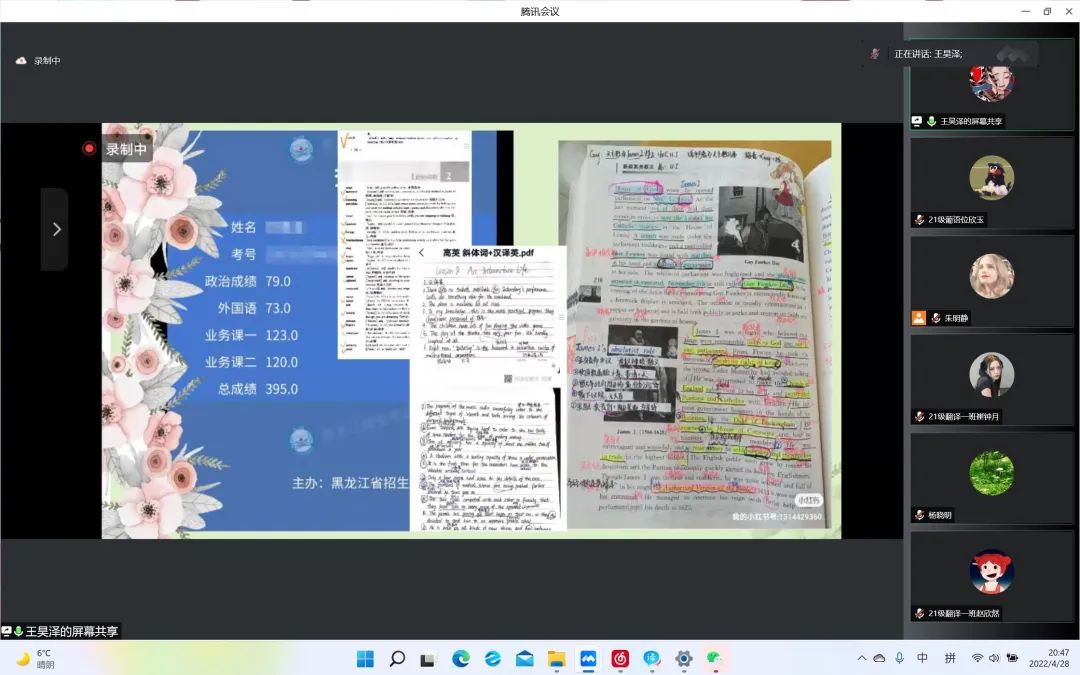Click the orange host icon beside 朱明静

pos(918,318)
